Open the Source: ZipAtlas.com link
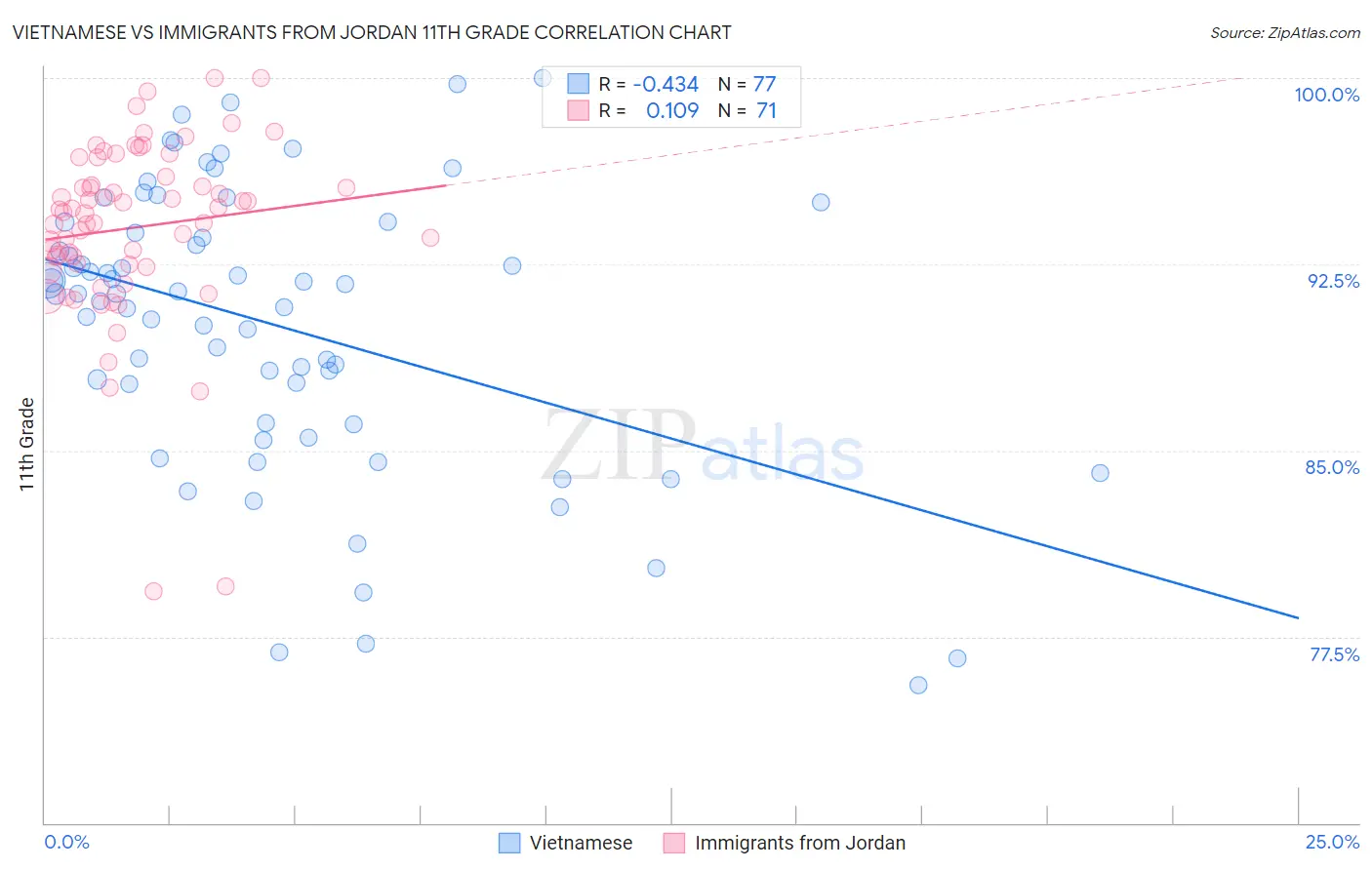This screenshot has height=870, width=1372. 1285,32
